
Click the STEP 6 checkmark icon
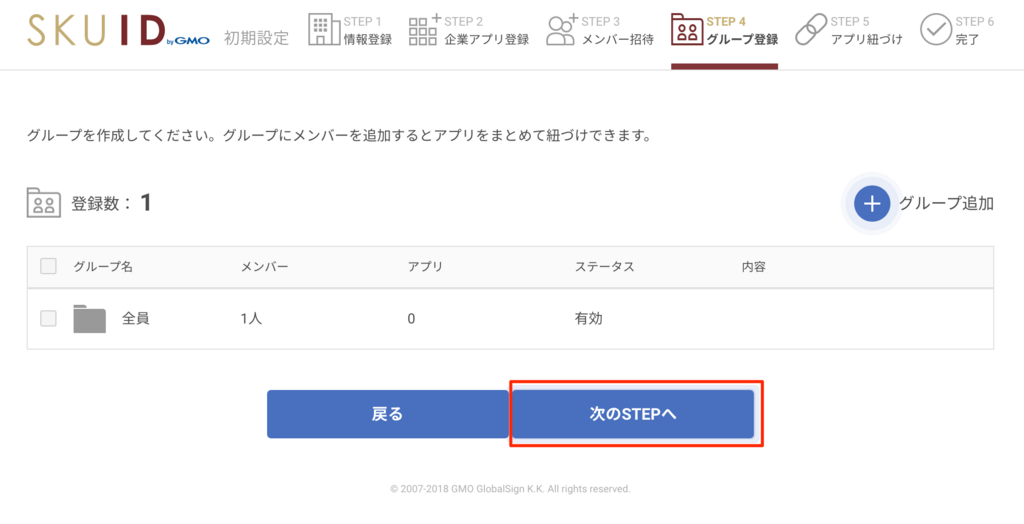(x=935, y=30)
